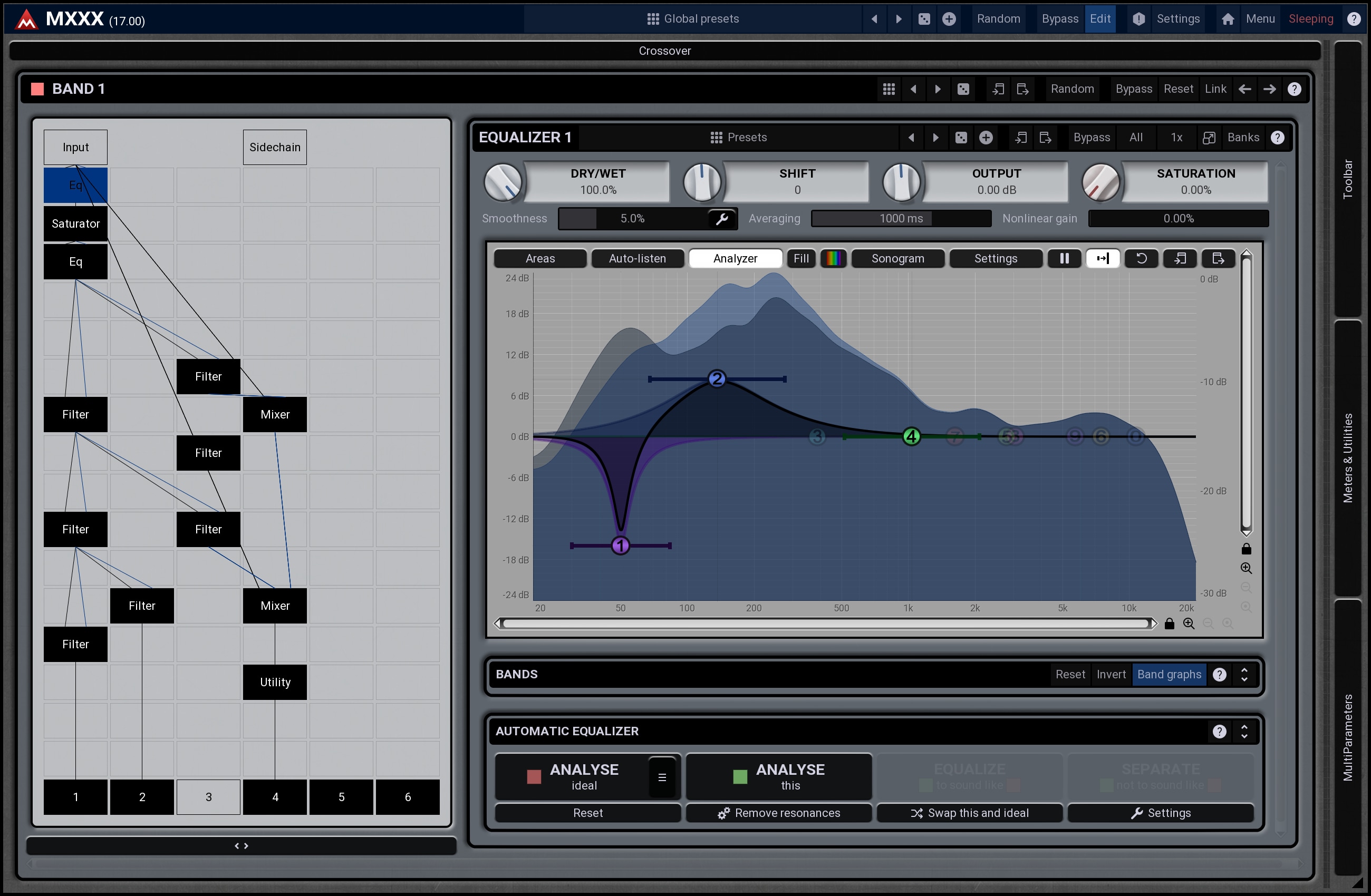Image resolution: width=1371 pixels, height=896 pixels.
Task: Open the analyzer color spectrum icon
Action: [x=833, y=259]
